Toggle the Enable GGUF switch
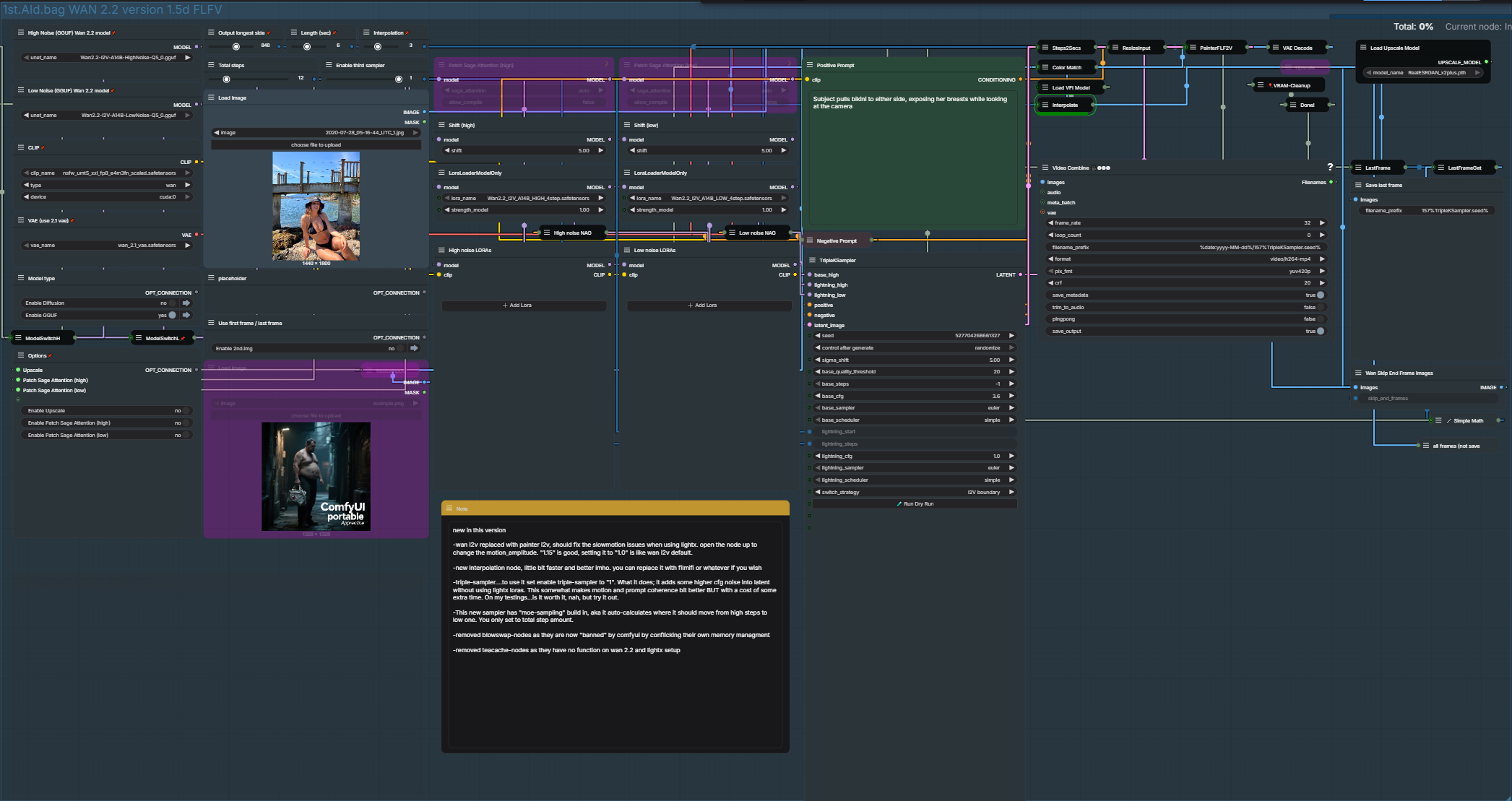The height and width of the screenshot is (801, 1512). tap(172, 315)
